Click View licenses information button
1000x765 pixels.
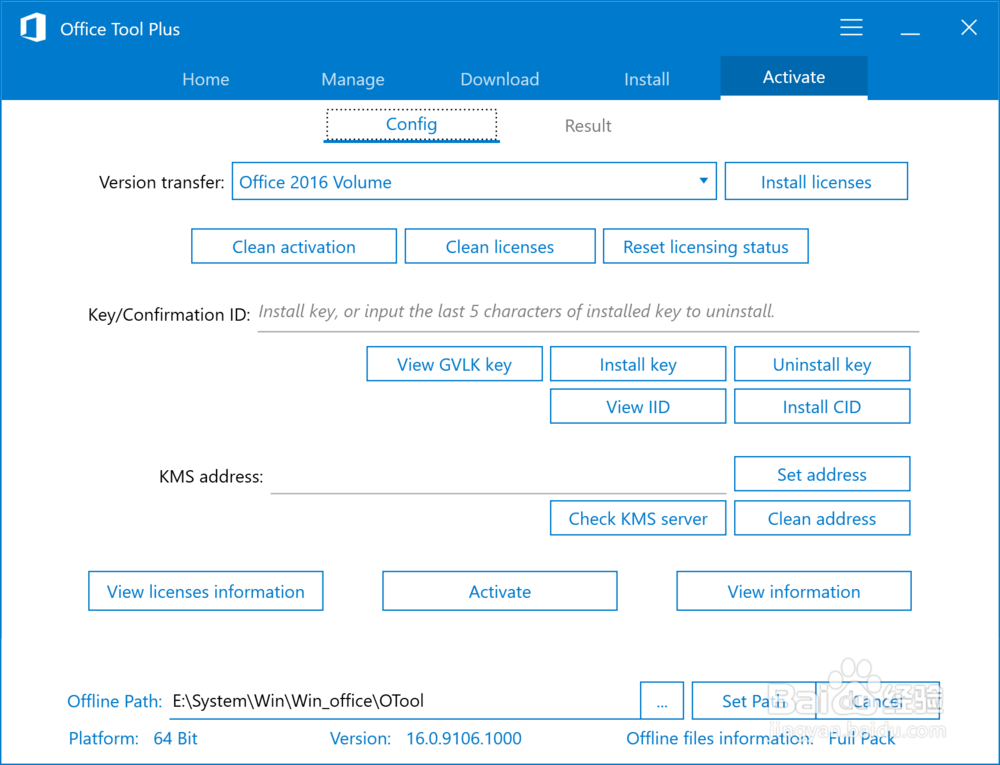(x=205, y=591)
